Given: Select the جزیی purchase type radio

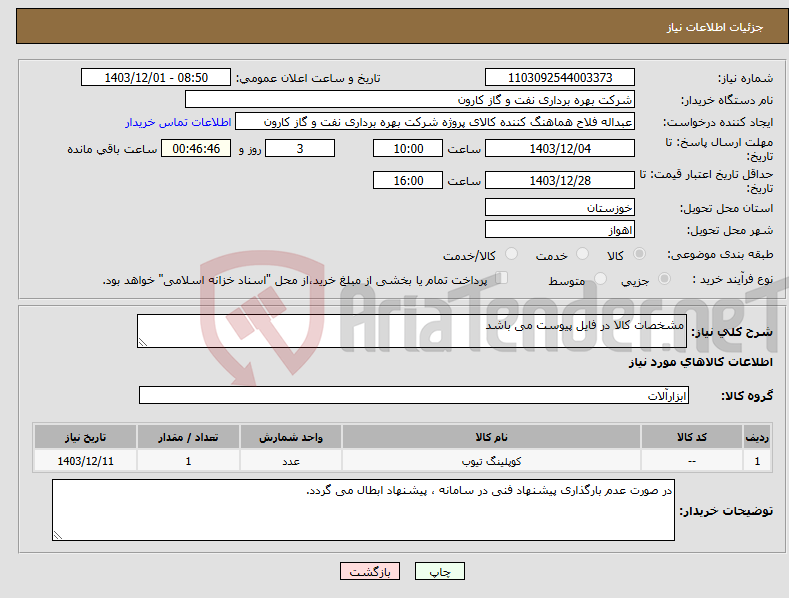Looking at the screenshot, I should click(x=664, y=278).
